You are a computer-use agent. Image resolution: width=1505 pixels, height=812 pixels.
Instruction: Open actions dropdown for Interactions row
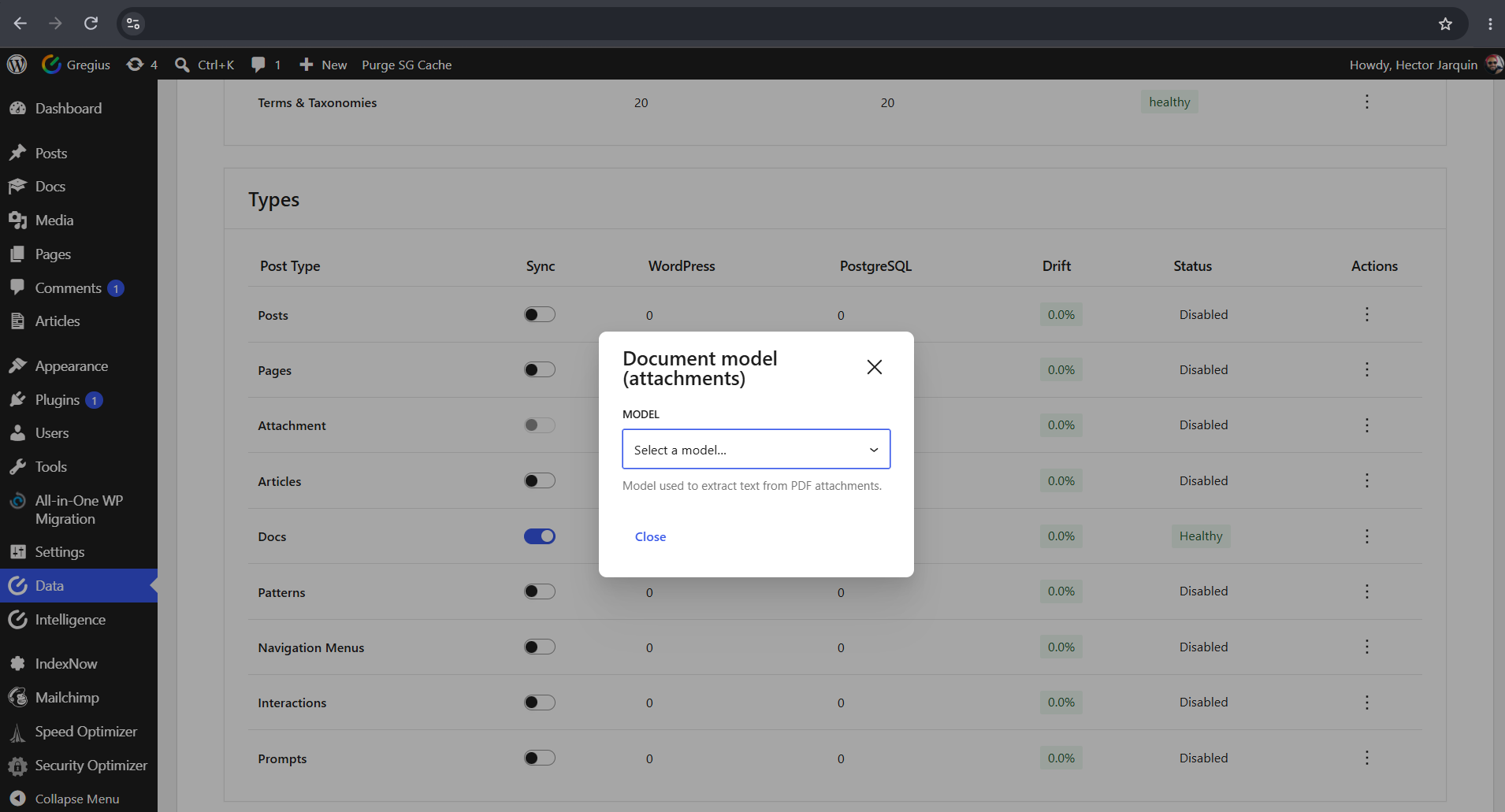point(1367,703)
